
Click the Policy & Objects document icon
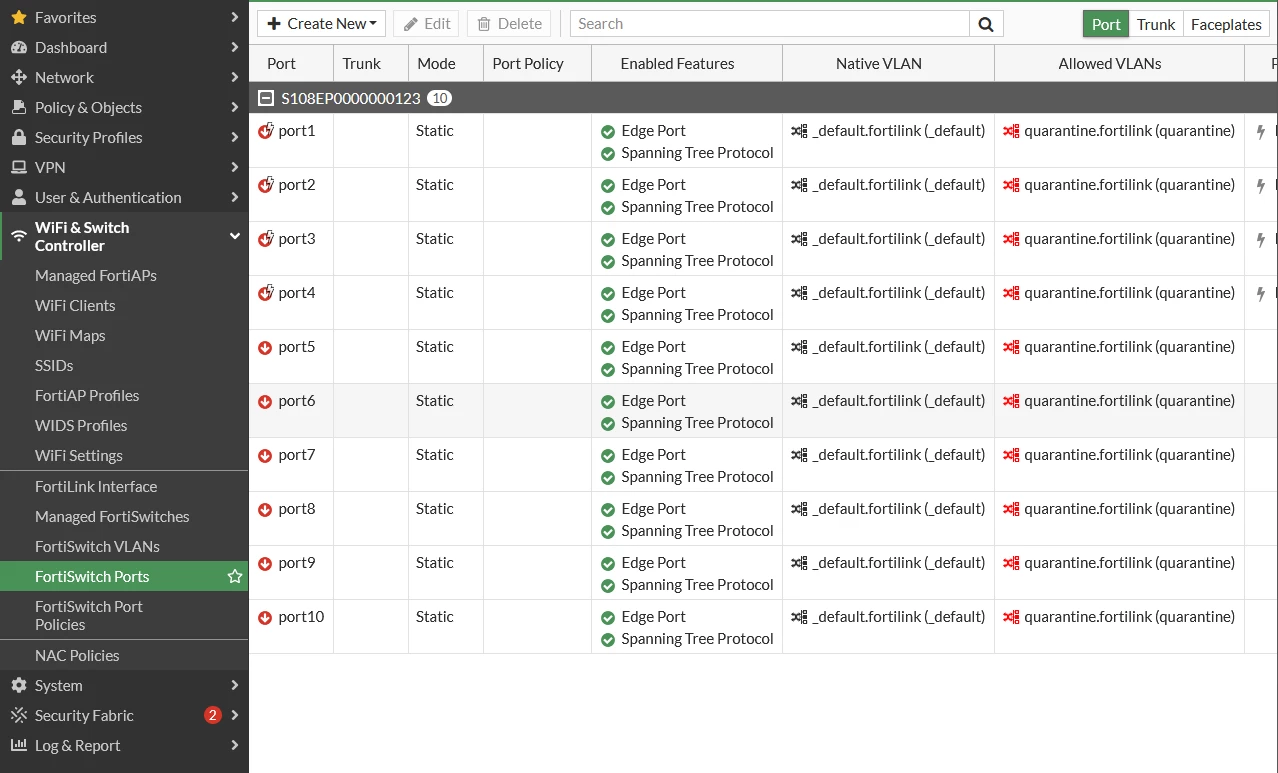click(19, 107)
